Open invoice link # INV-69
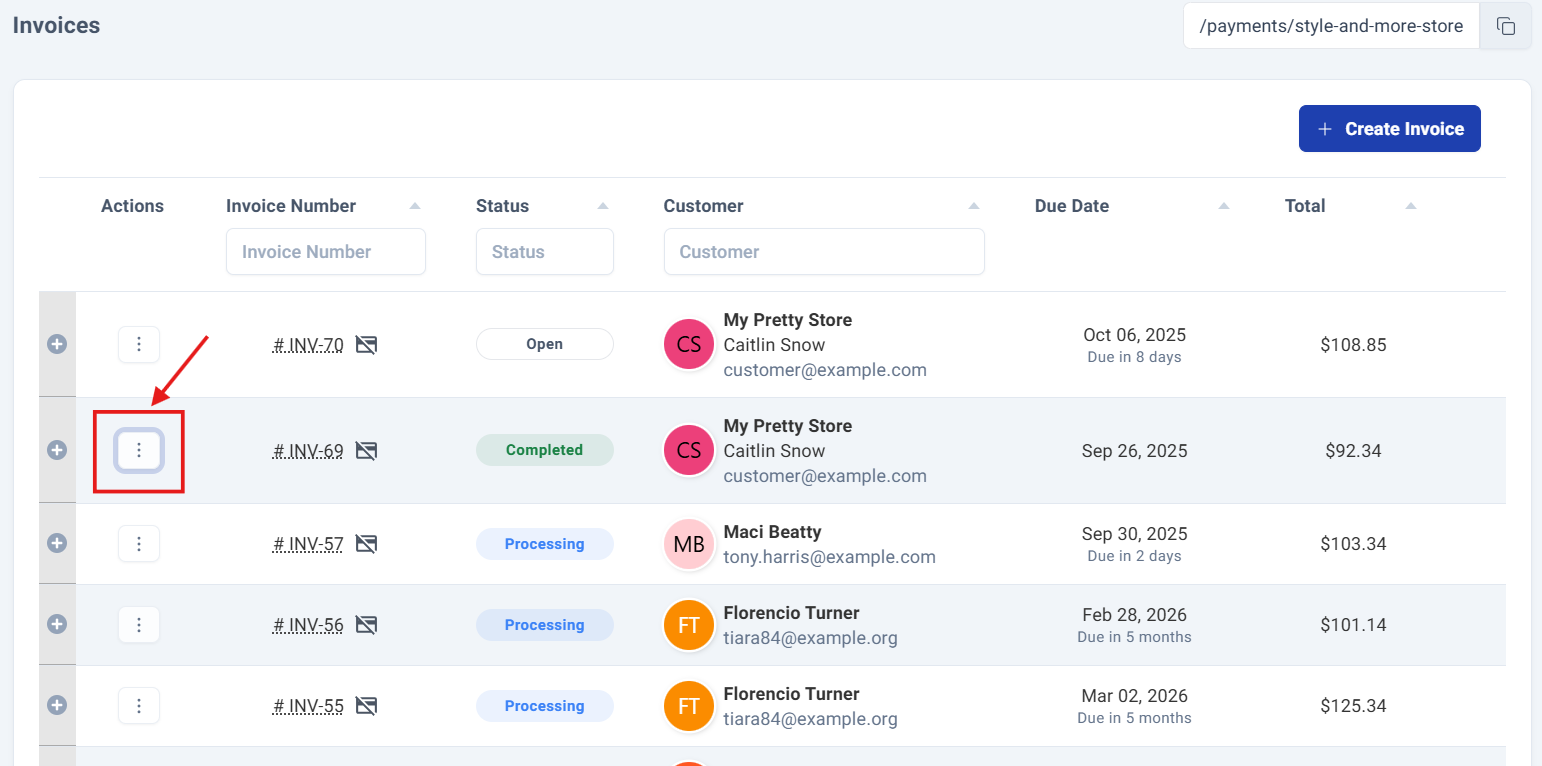 click(308, 451)
